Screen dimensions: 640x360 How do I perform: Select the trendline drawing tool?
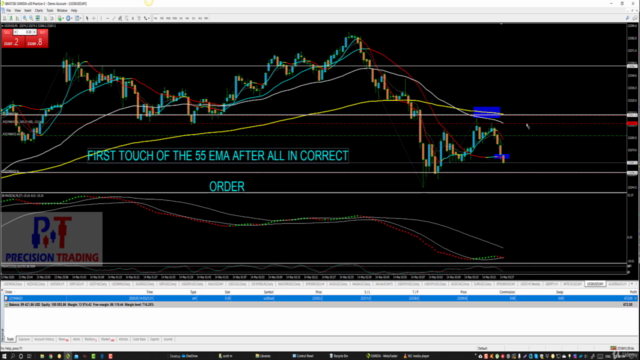114,18
